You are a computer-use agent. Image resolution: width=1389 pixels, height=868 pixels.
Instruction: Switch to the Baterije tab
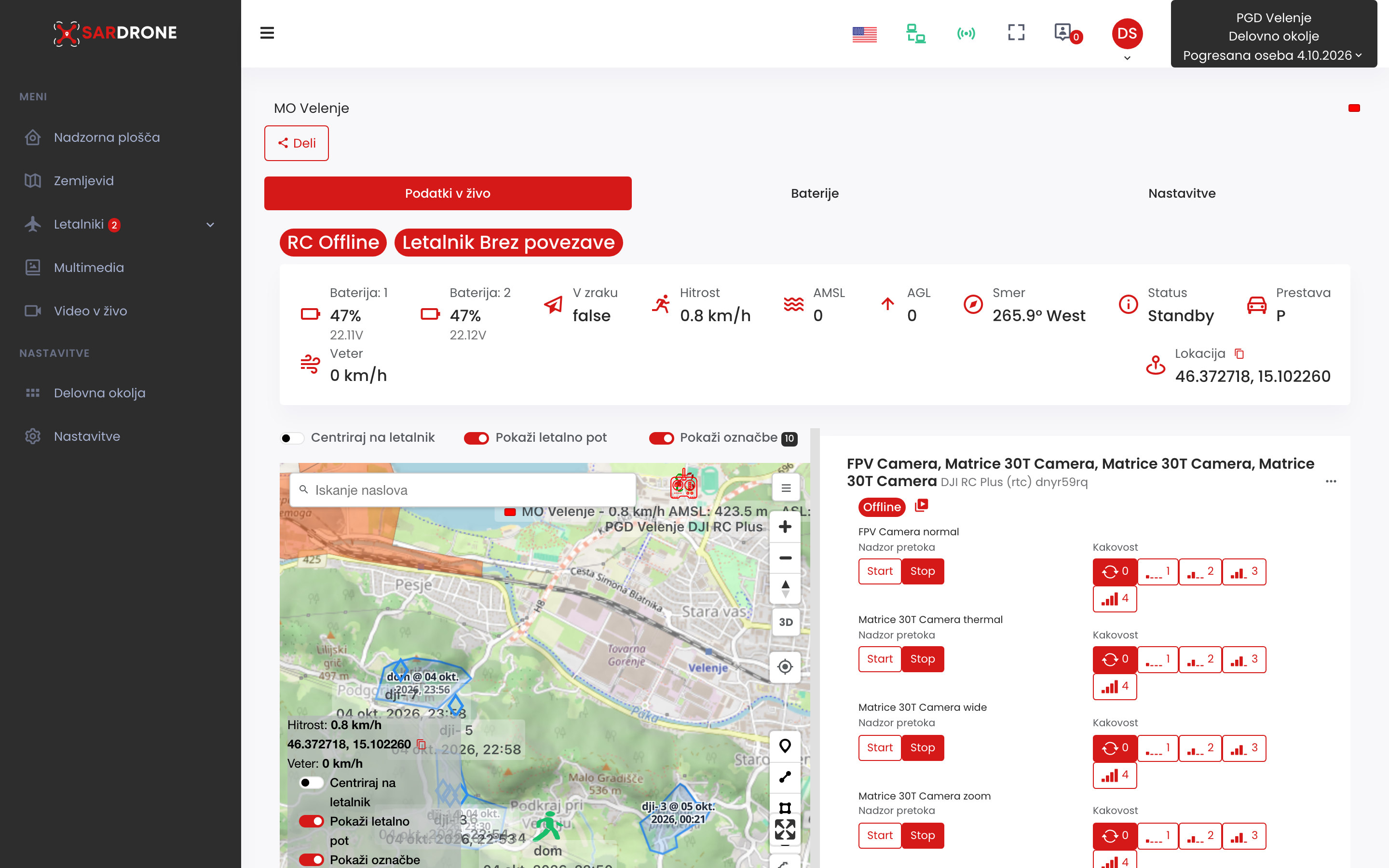point(815,193)
